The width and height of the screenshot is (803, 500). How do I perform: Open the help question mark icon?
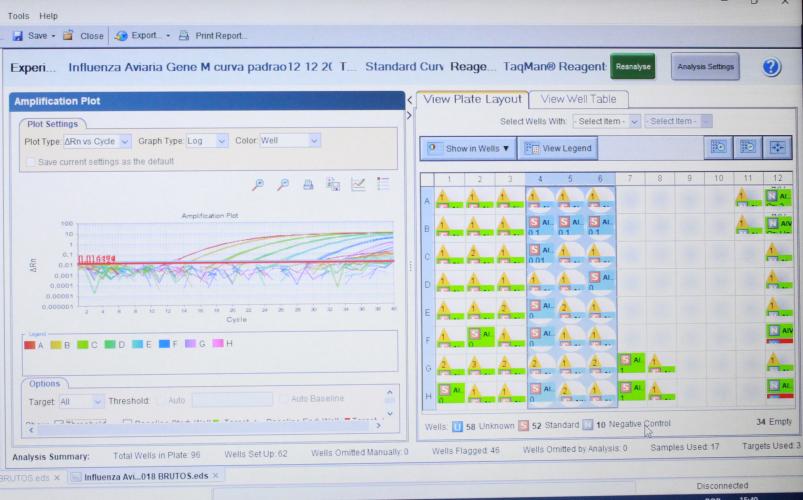coord(771,67)
